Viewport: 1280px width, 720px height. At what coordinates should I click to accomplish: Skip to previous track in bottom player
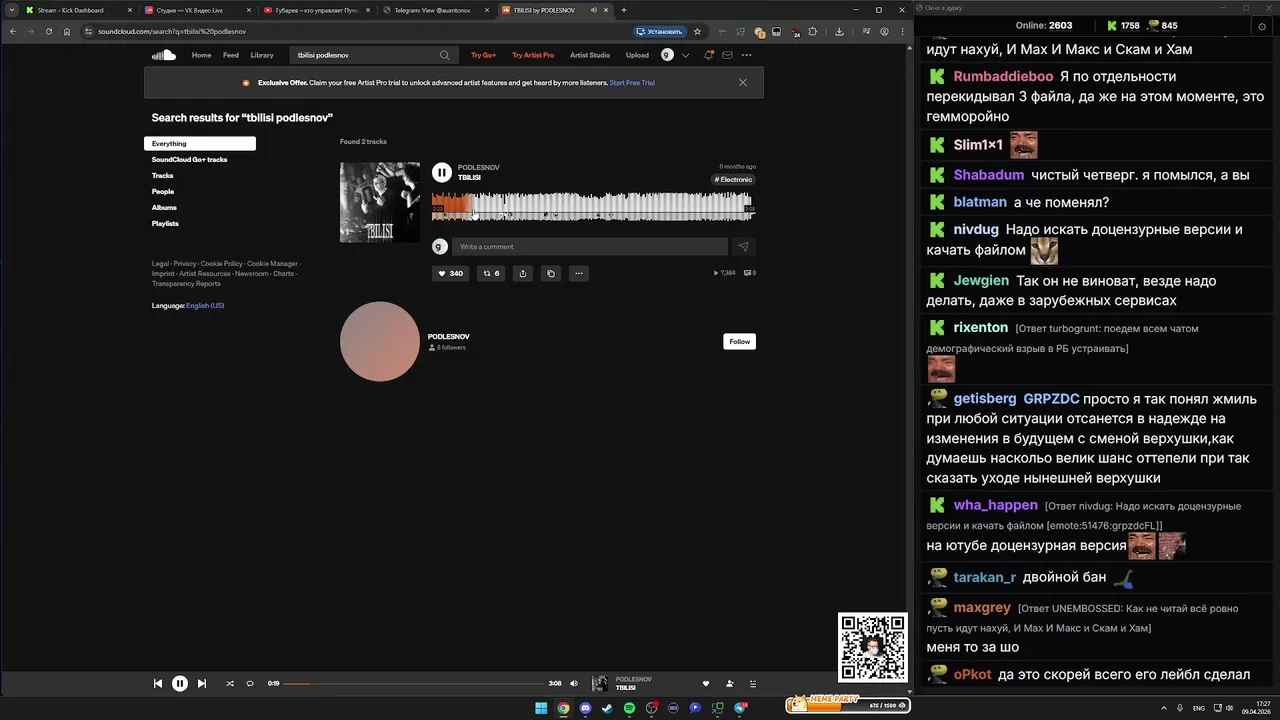pos(158,683)
